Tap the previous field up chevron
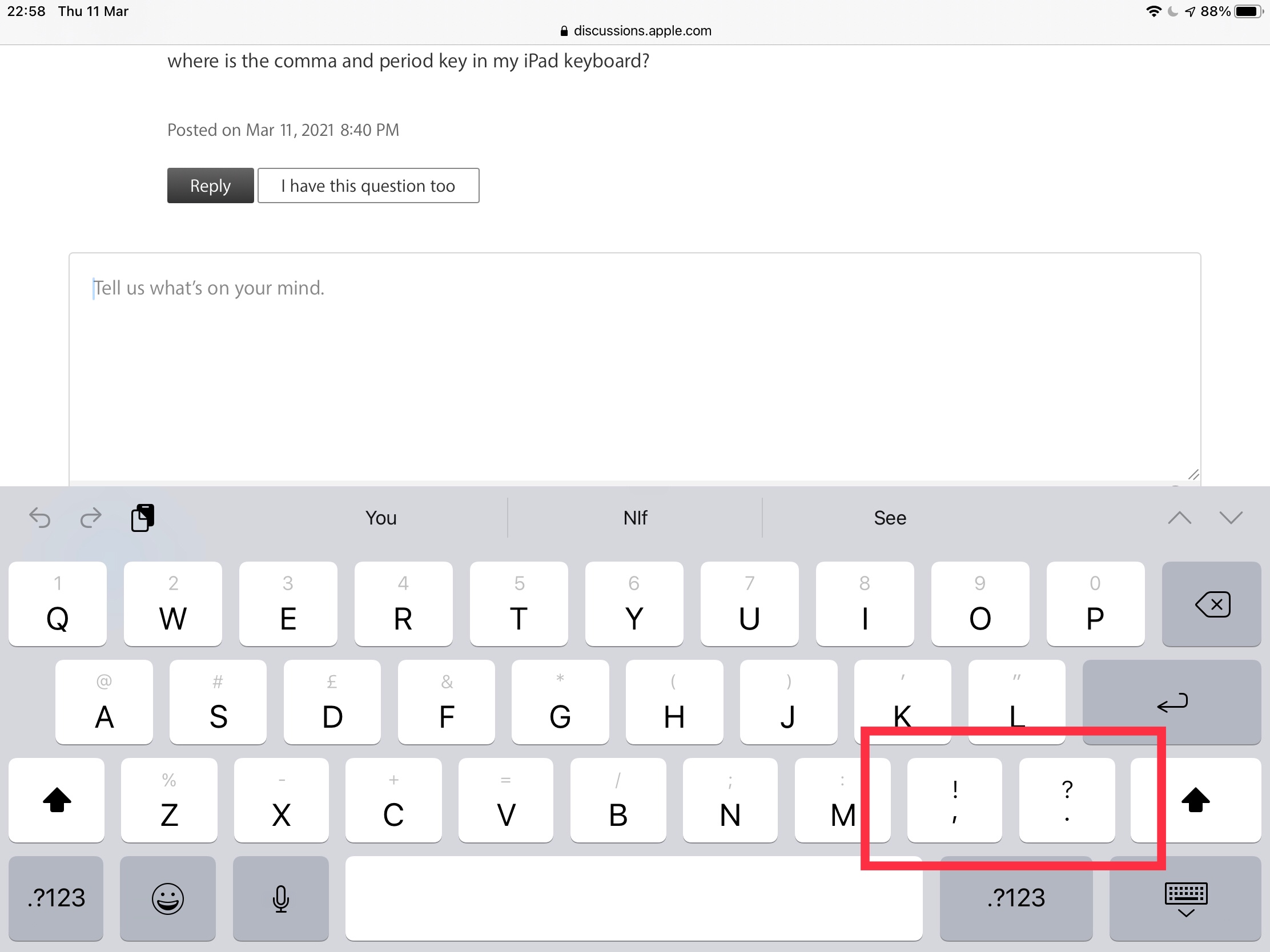This screenshot has width=1270, height=952. pos(1179,517)
